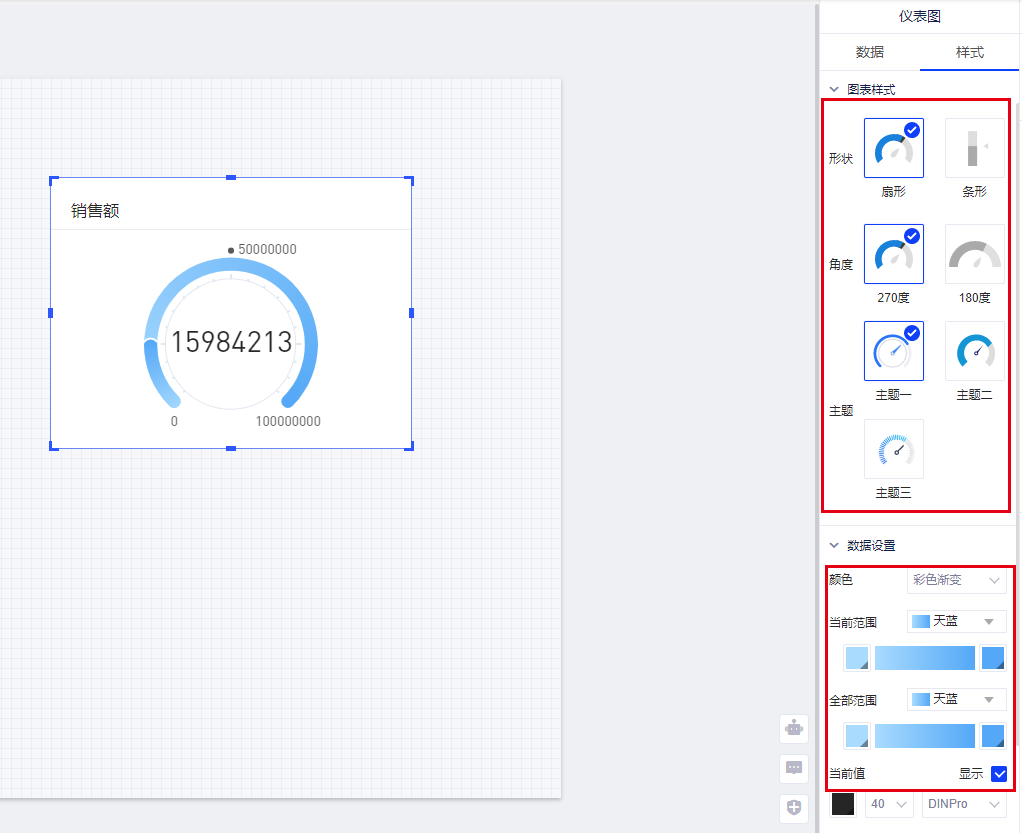
Task: Open the 颜色 彩色渐变 dropdown
Action: coord(956,580)
